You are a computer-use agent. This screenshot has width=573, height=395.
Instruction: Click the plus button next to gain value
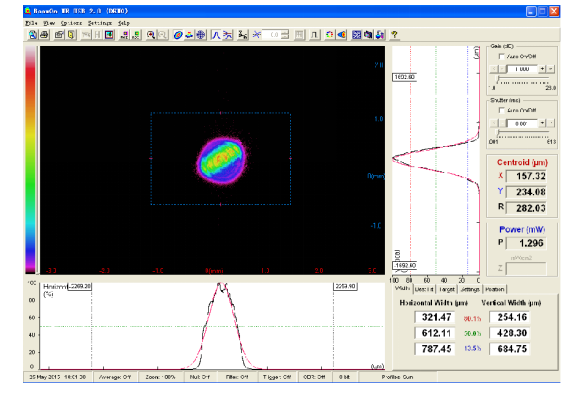click(x=542, y=69)
